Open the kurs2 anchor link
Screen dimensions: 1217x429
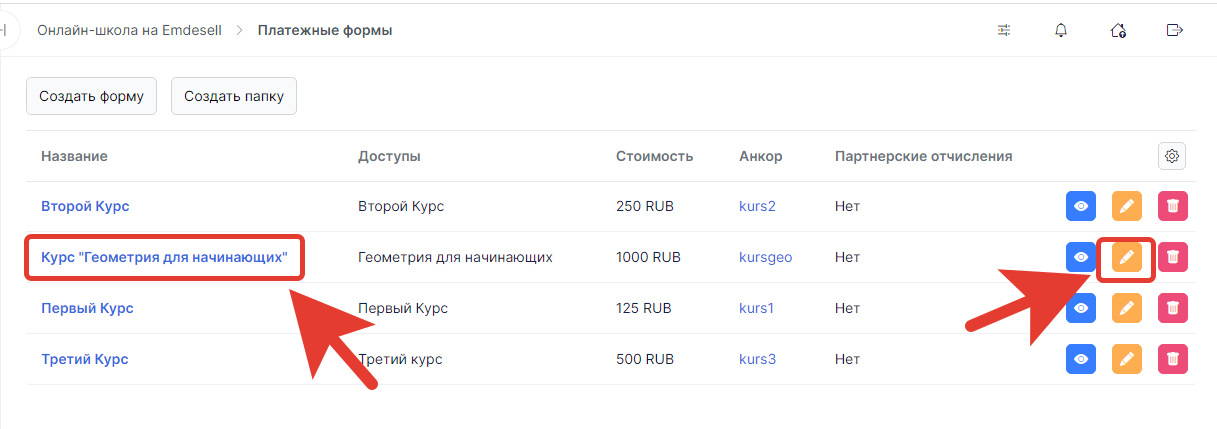(757, 206)
